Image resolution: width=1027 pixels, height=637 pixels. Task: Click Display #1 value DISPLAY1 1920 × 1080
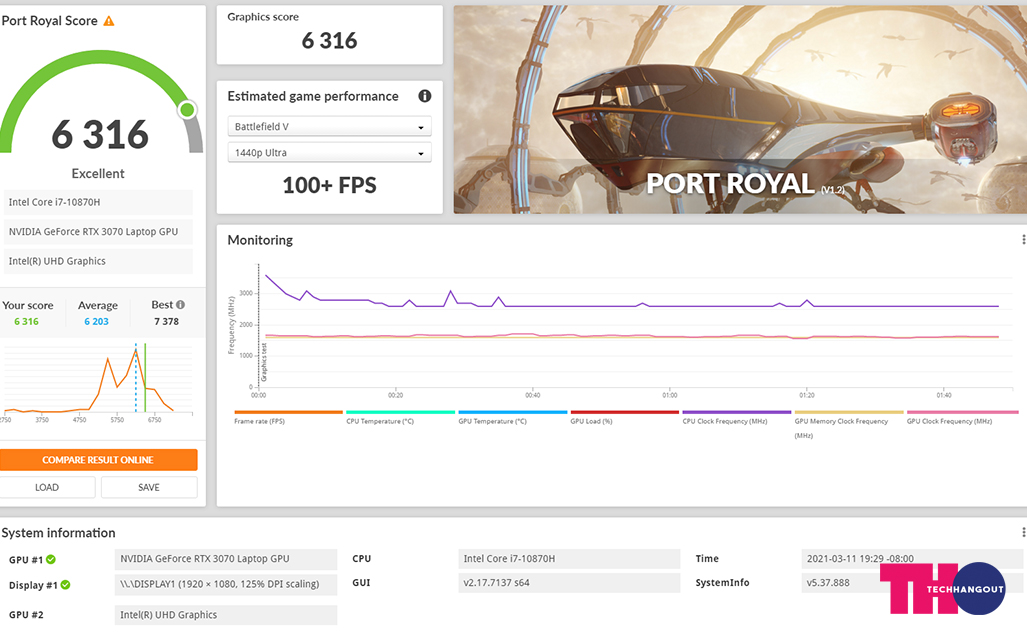tap(226, 584)
